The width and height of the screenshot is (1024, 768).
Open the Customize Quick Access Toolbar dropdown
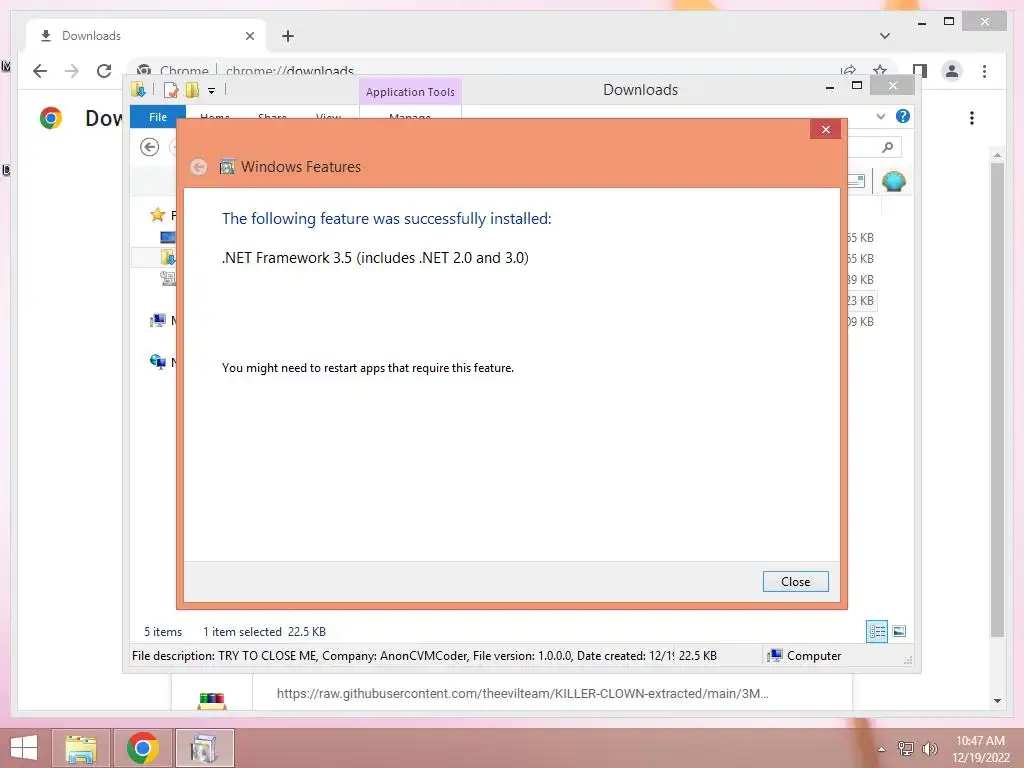[211, 91]
